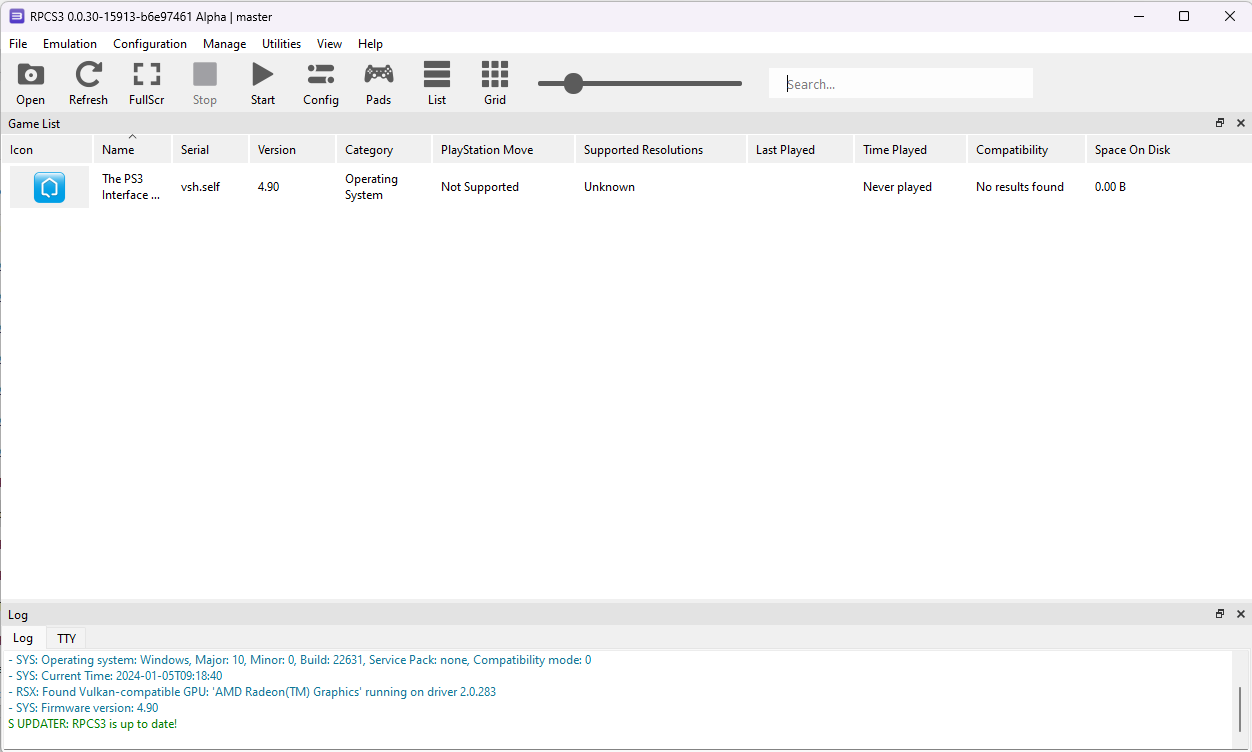The width and height of the screenshot is (1252, 752).
Task: Click the Not Supported cell
Action: pyautogui.click(x=480, y=187)
